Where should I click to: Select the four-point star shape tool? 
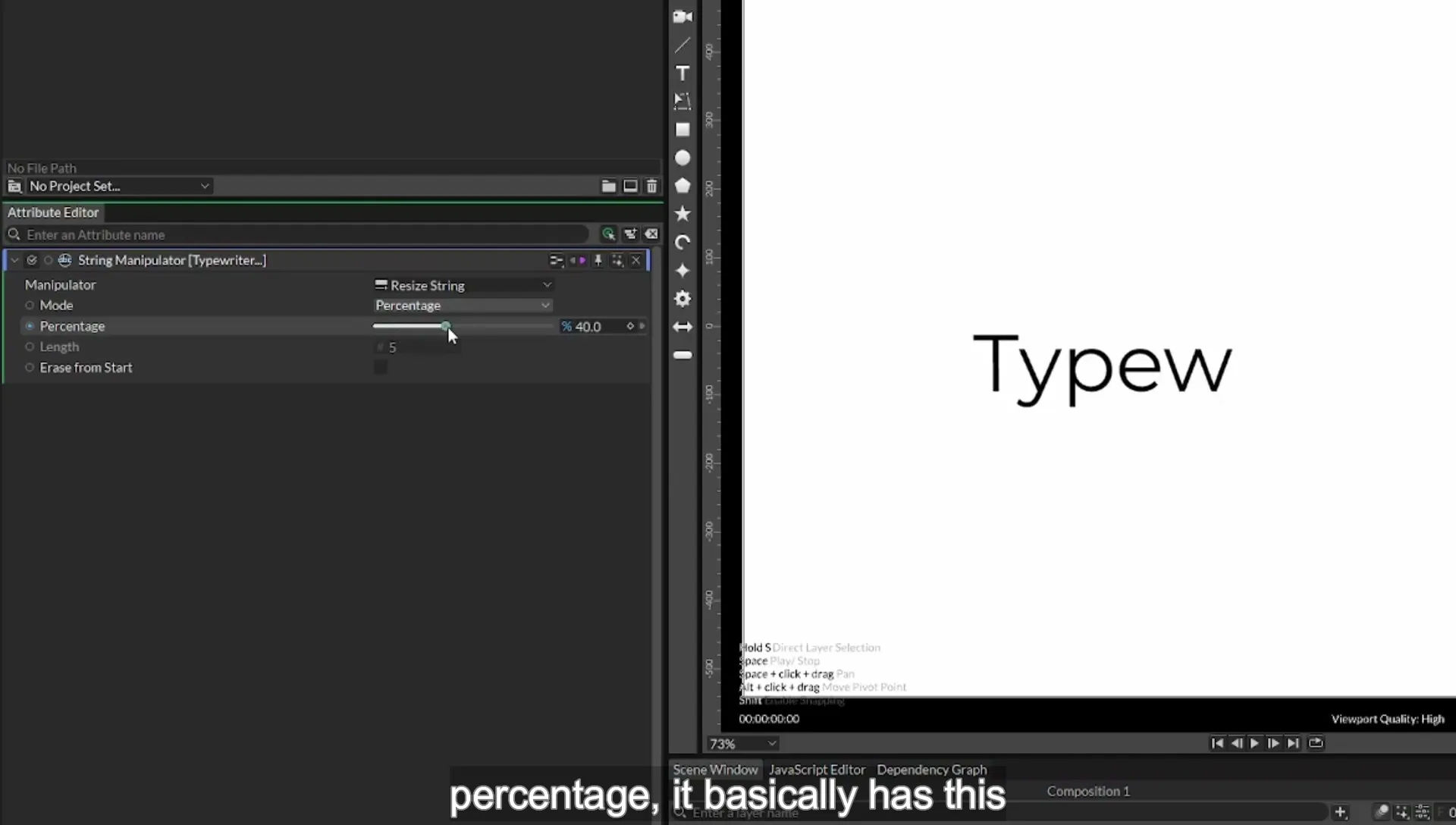[682, 271]
